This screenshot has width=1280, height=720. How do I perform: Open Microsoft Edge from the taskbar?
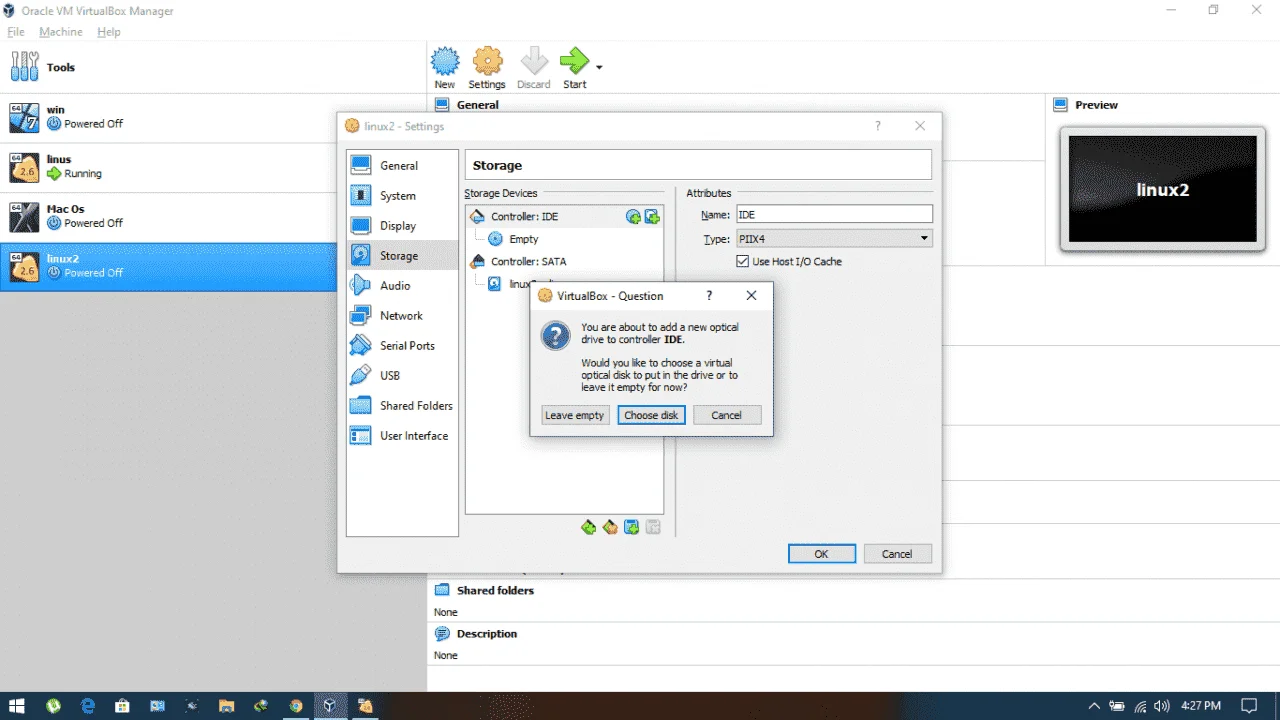pyautogui.click(x=88, y=706)
